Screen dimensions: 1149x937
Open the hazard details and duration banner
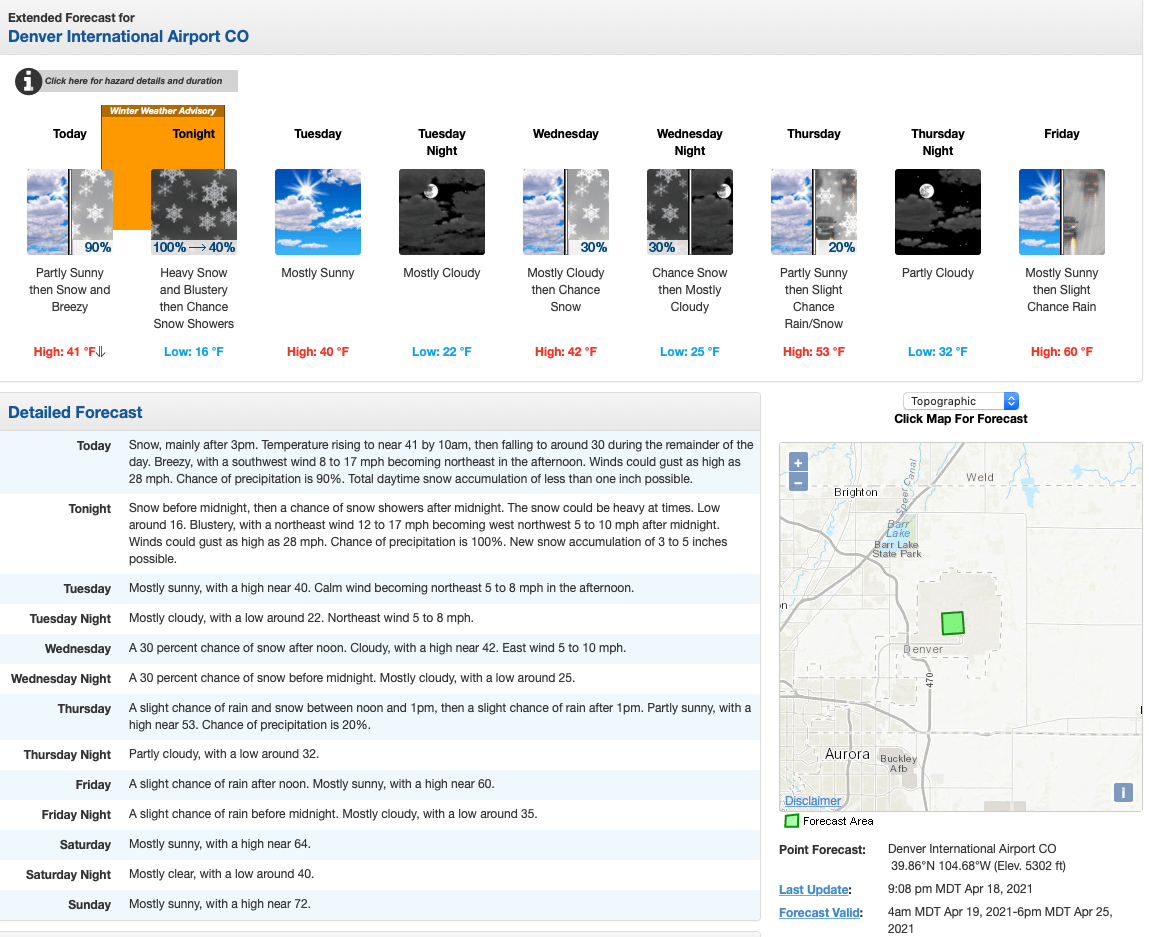[133, 81]
